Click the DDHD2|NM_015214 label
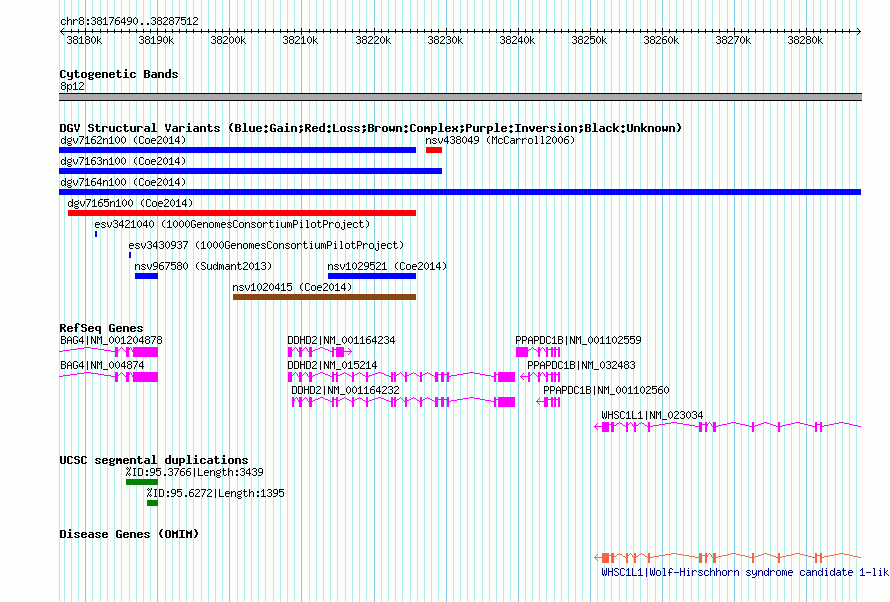The height and width of the screenshot is (602, 890). point(332,365)
